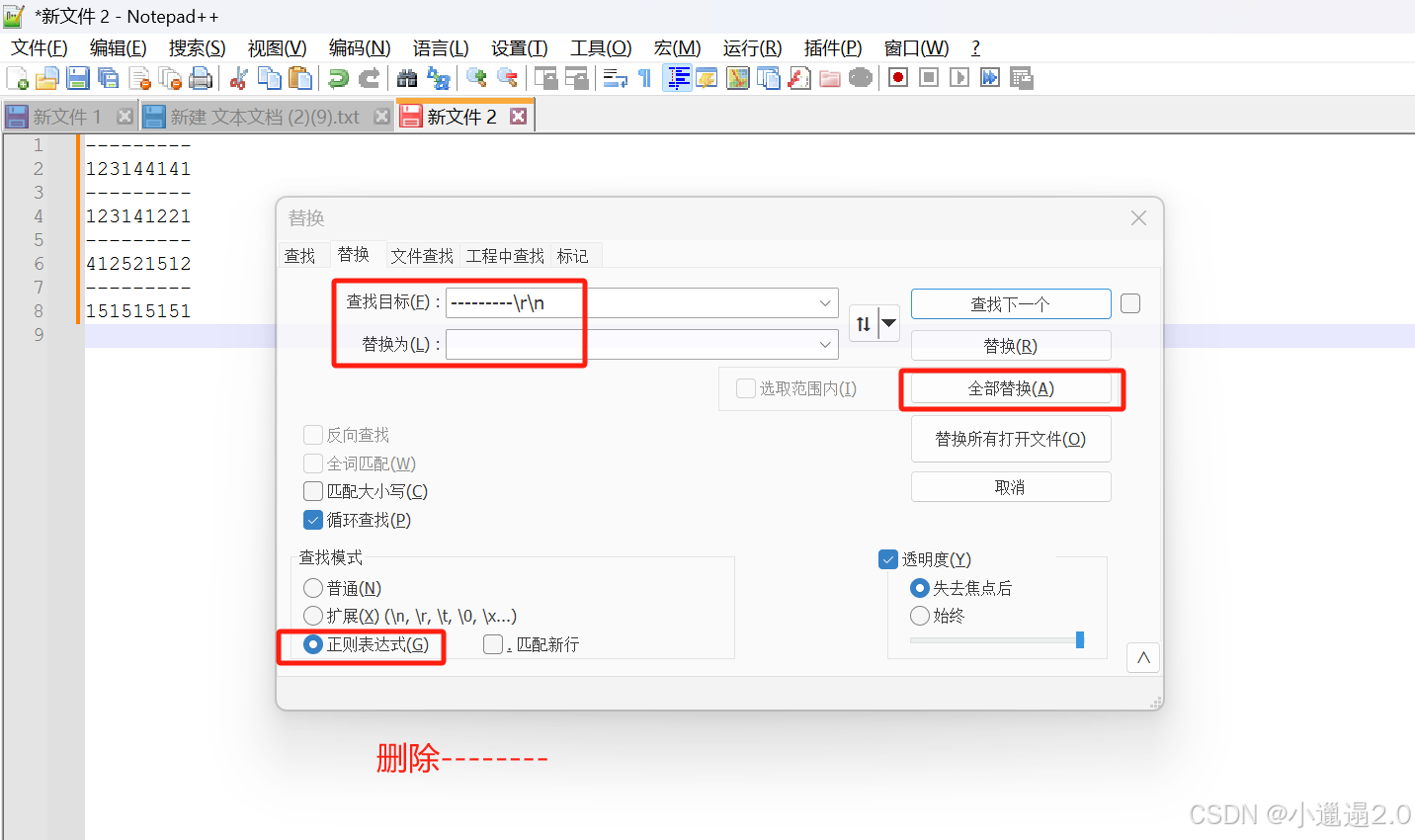Start macro recording with red dot icon

[x=898, y=78]
